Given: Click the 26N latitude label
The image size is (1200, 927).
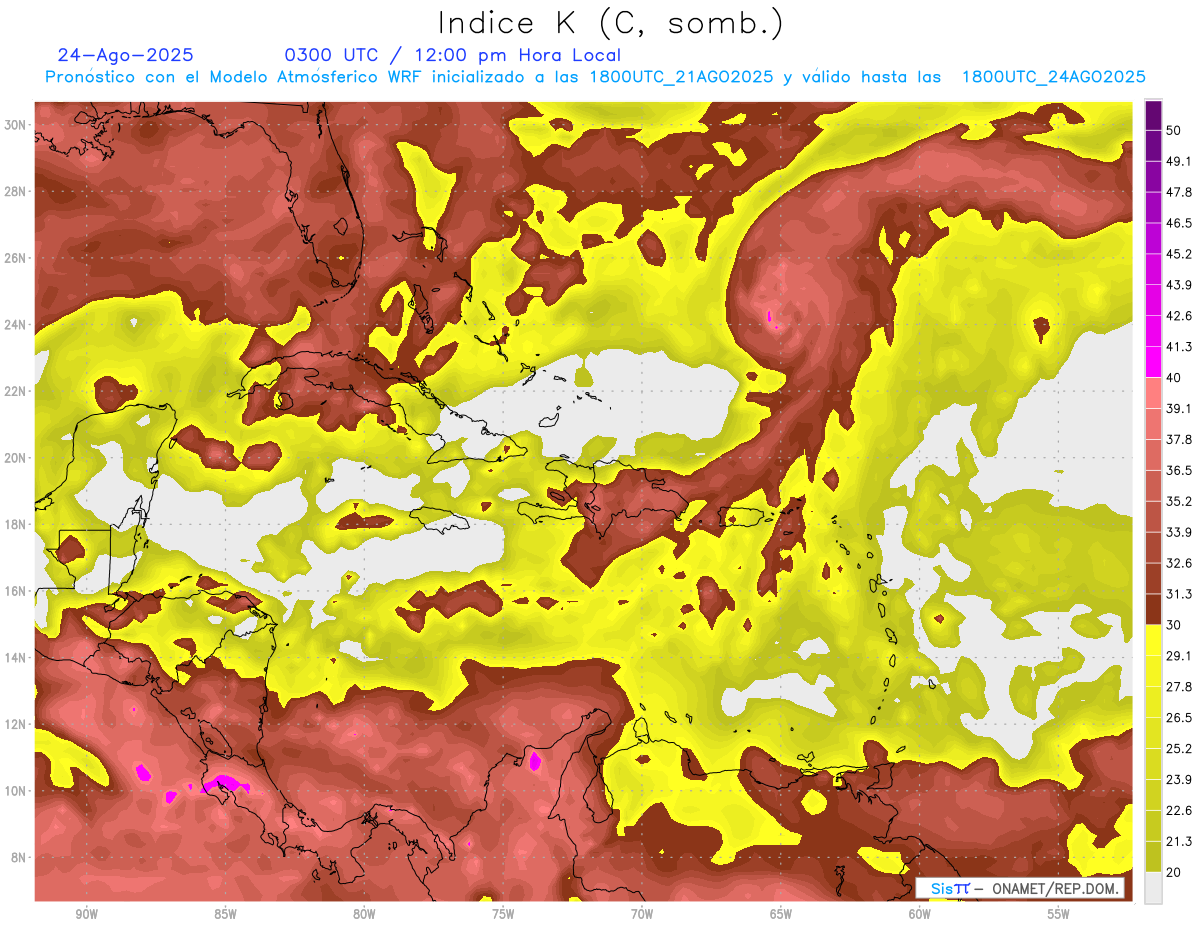Looking at the screenshot, I should (16, 258).
